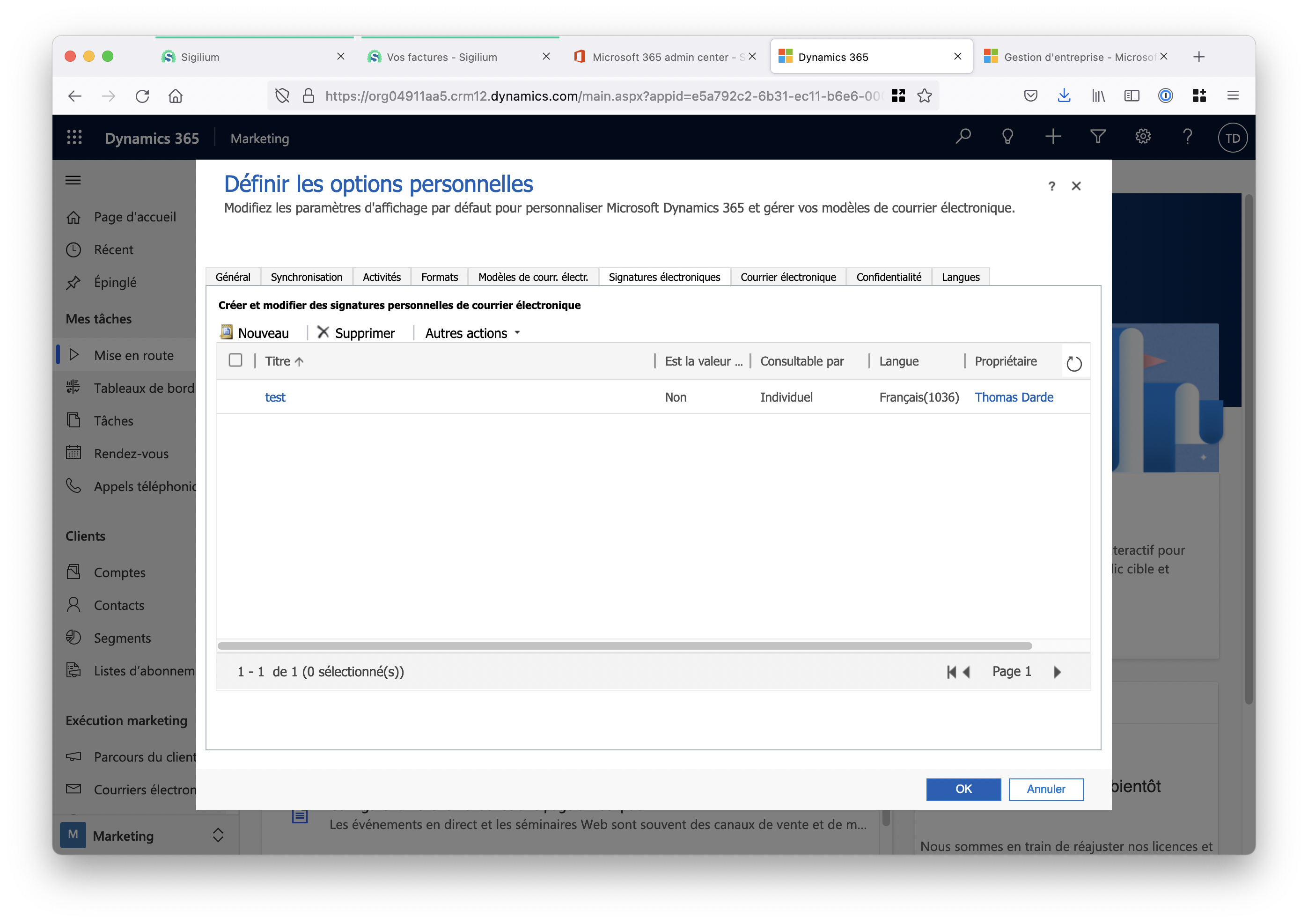This screenshot has height=924, width=1308.
Task: Go to the first page arrow
Action: 951,672
